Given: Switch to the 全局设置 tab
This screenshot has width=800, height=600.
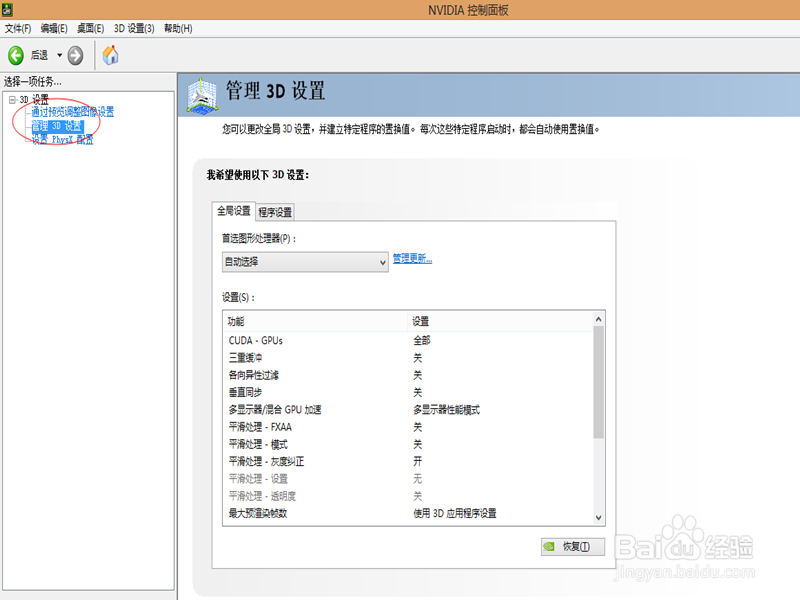Looking at the screenshot, I should (234, 211).
